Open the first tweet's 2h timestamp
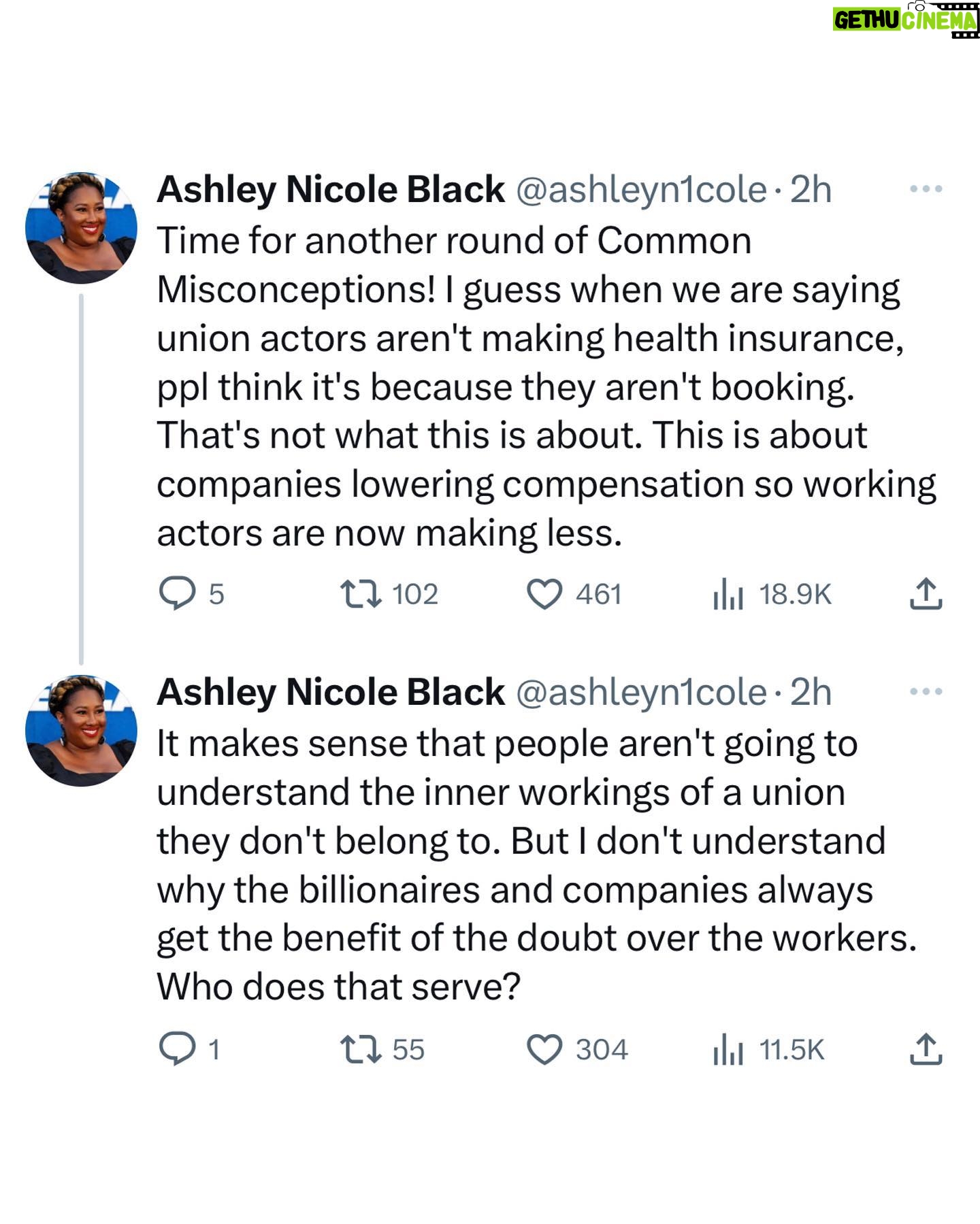This screenshot has width=980, height=1224. (x=811, y=190)
